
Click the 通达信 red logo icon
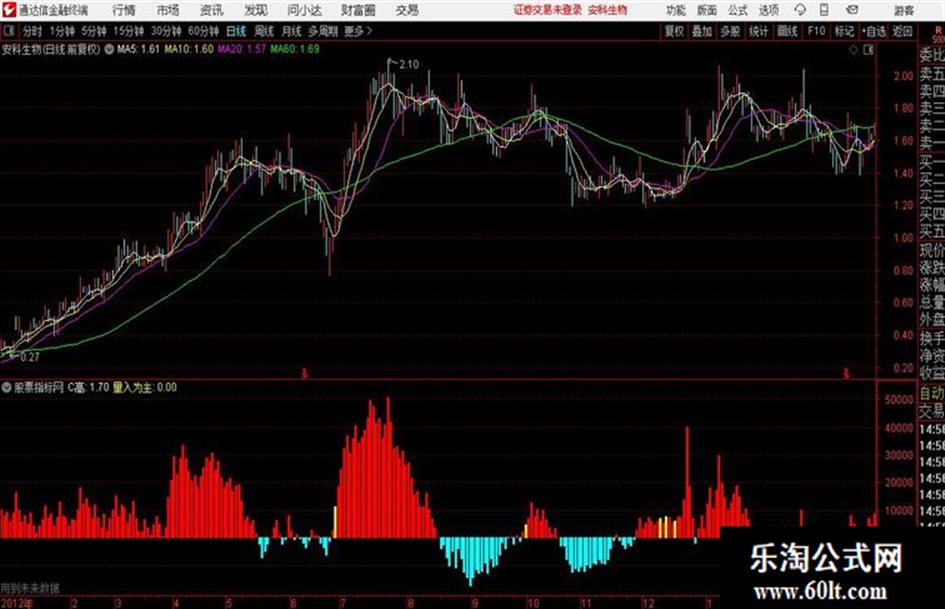coord(8,10)
